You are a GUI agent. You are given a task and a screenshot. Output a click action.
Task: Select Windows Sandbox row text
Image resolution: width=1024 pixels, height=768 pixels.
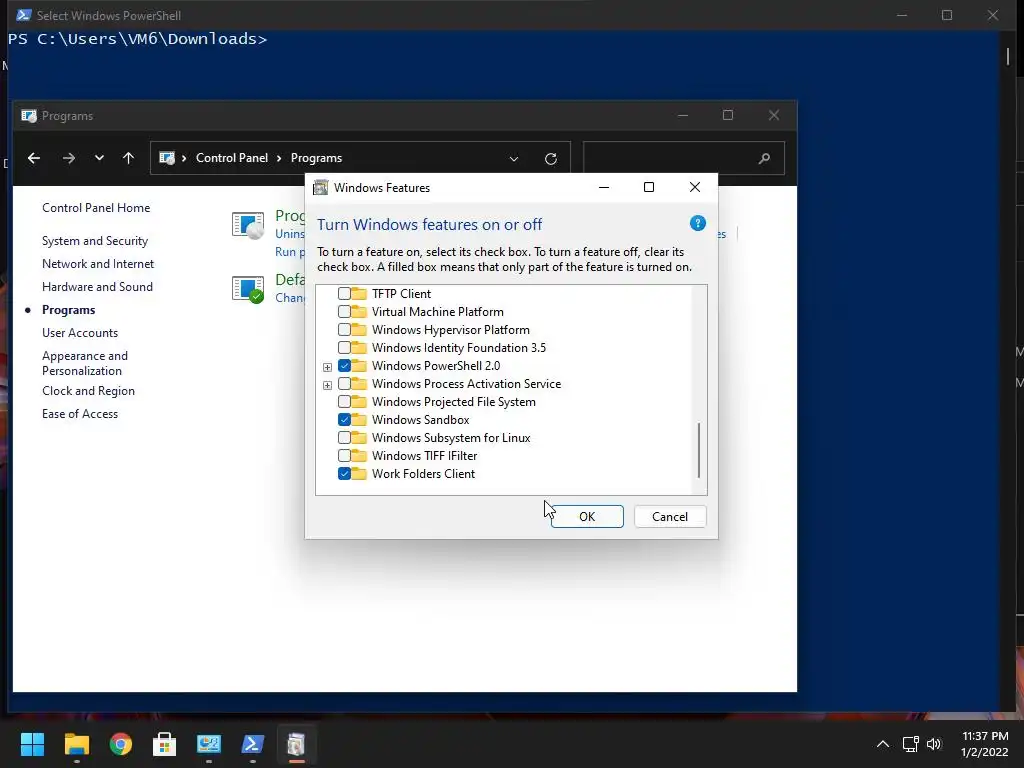click(x=421, y=420)
